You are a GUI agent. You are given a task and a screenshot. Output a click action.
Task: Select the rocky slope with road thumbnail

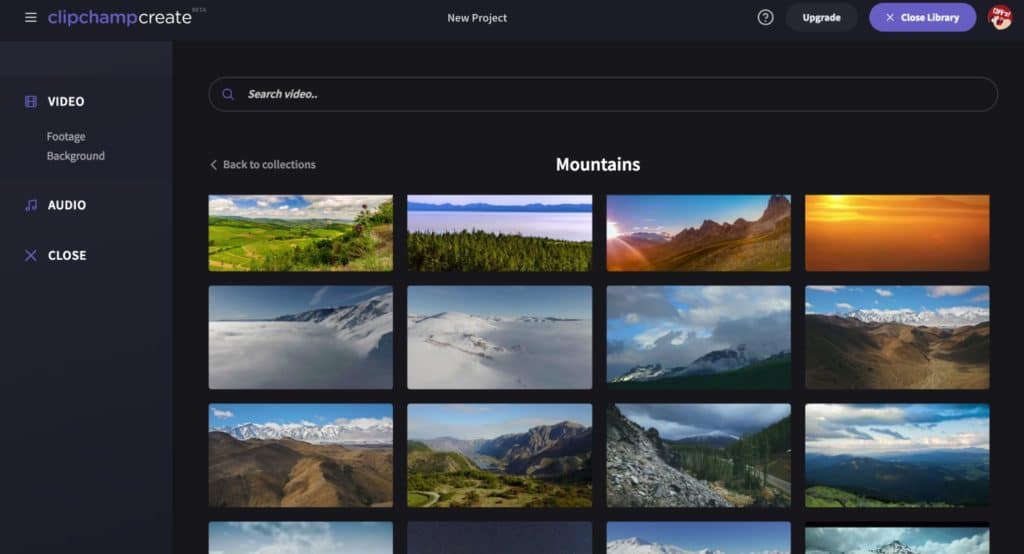[698, 455]
